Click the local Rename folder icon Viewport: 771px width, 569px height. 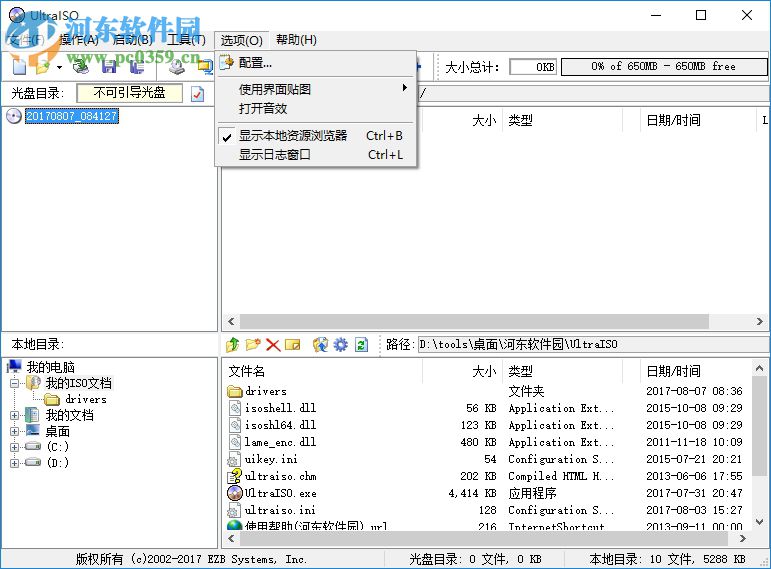click(293, 344)
